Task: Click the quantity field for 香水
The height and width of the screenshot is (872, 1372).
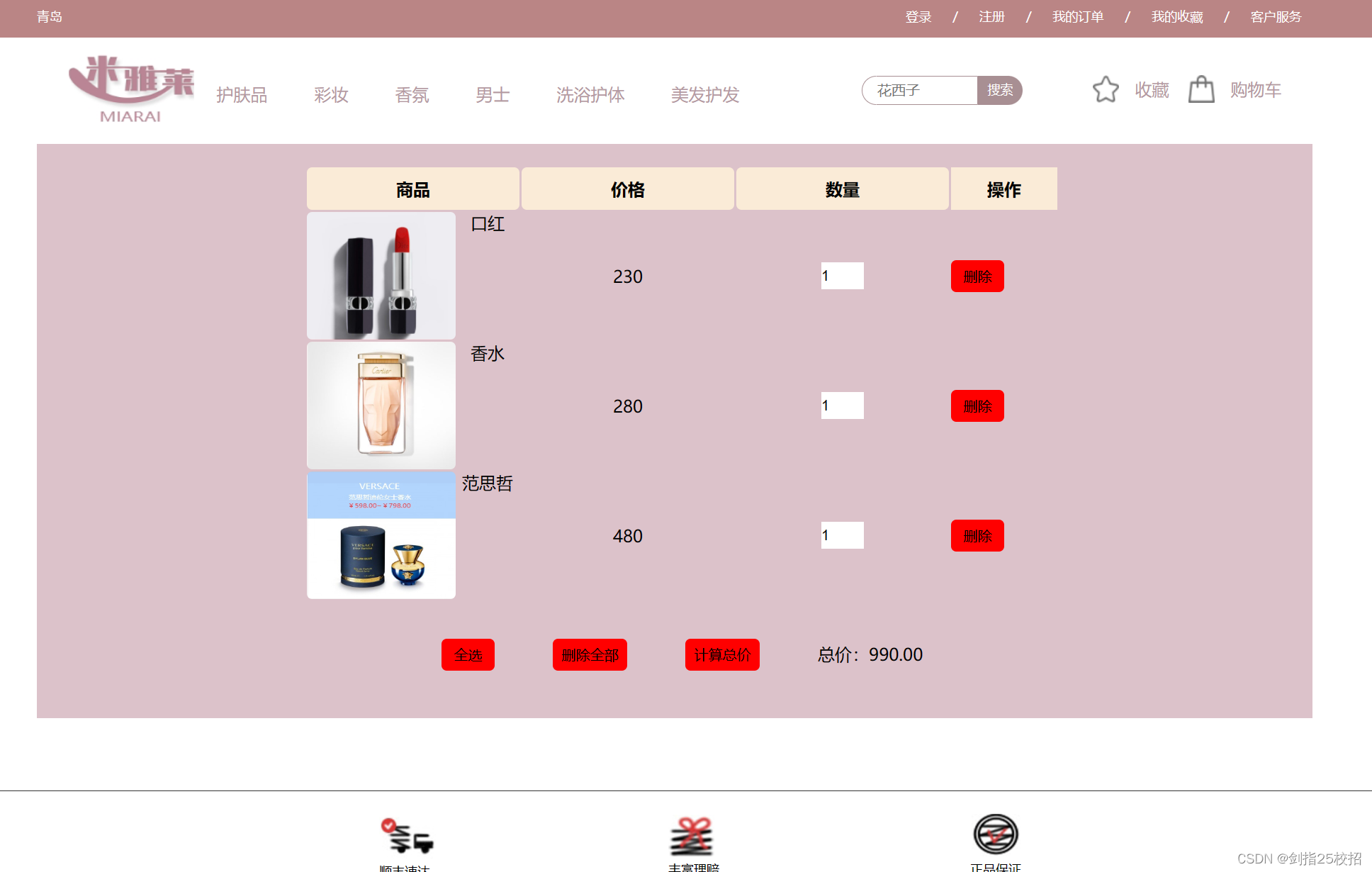Action: coord(842,406)
